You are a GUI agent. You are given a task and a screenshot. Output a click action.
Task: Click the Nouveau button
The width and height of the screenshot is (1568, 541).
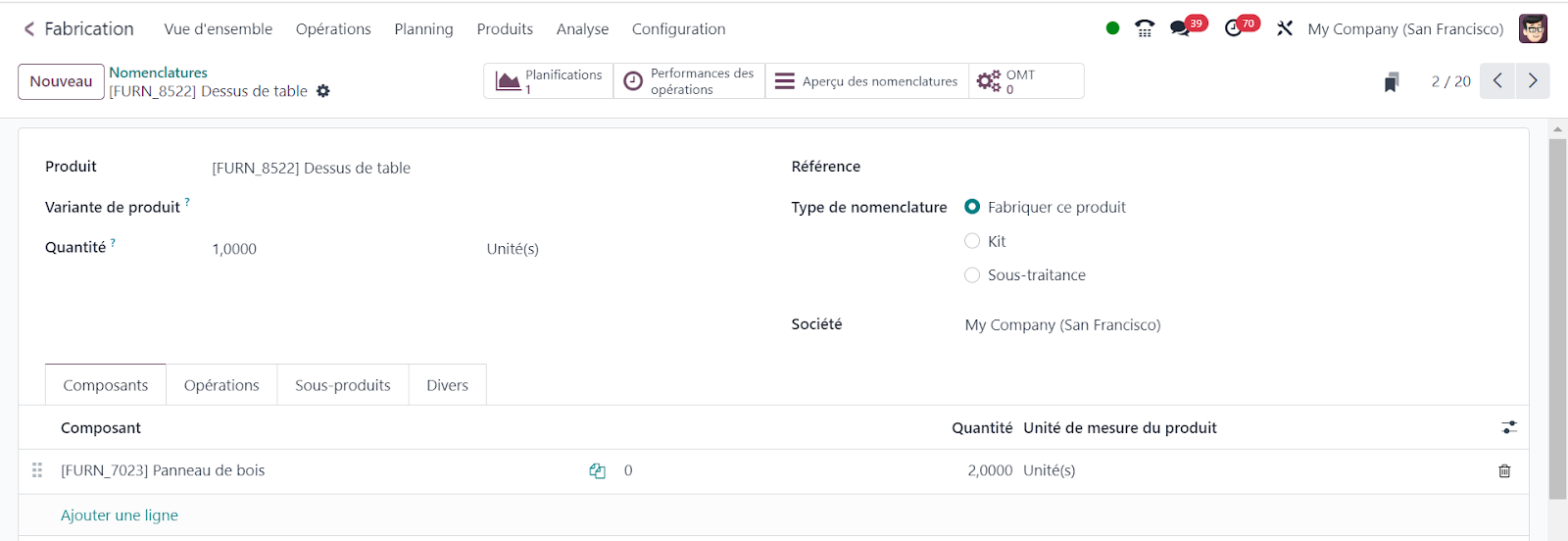click(61, 81)
